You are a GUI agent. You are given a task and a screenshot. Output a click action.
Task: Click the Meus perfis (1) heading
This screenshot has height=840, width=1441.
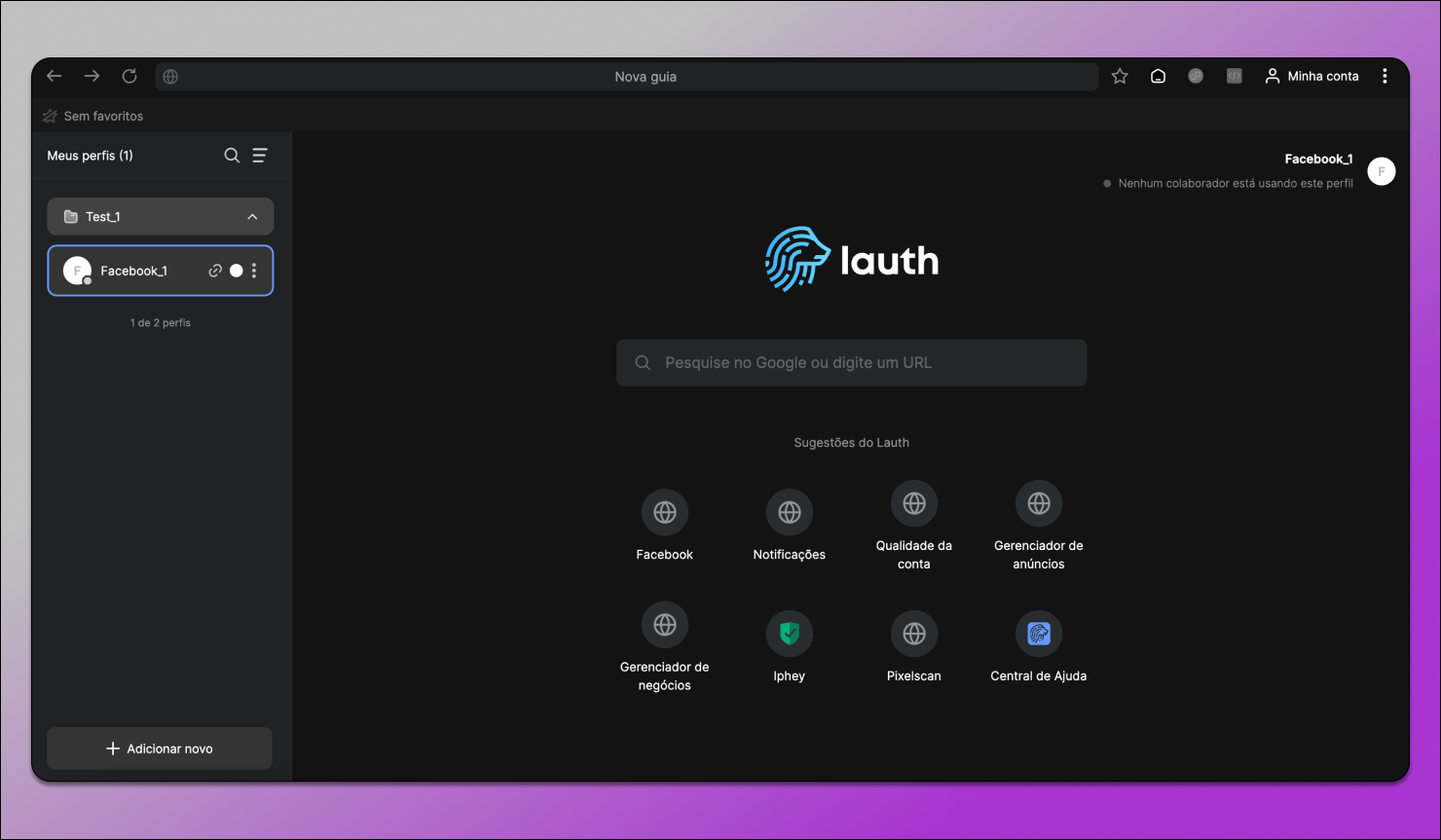coord(90,156)
